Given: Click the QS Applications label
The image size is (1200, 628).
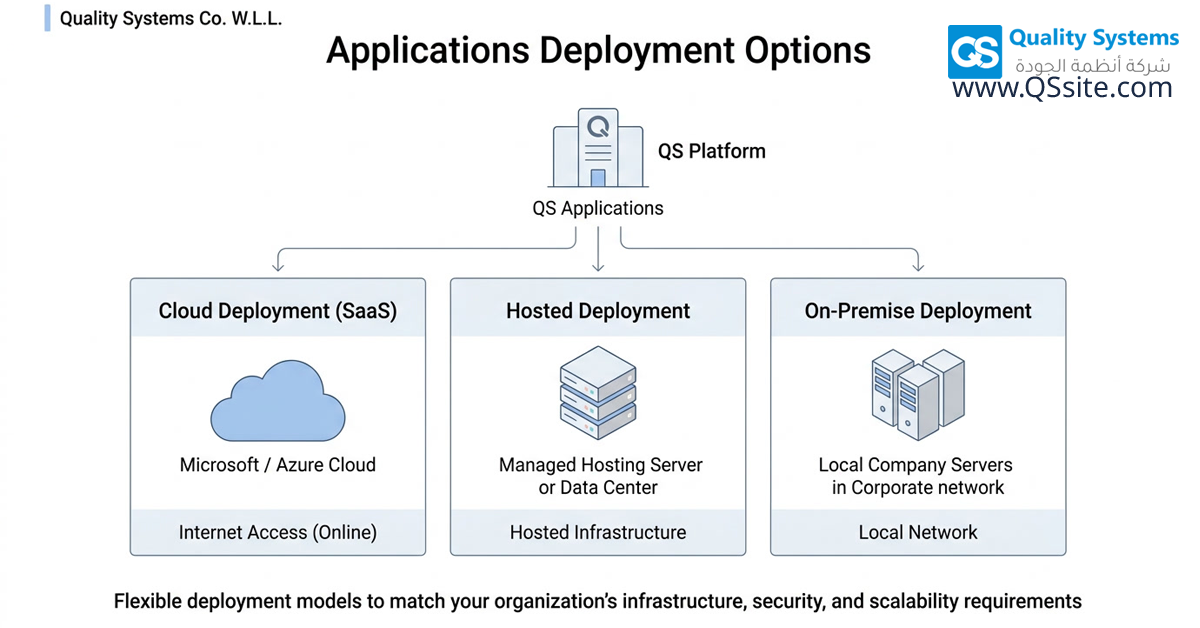Looking at the screenshot, I should coord(598,209).
